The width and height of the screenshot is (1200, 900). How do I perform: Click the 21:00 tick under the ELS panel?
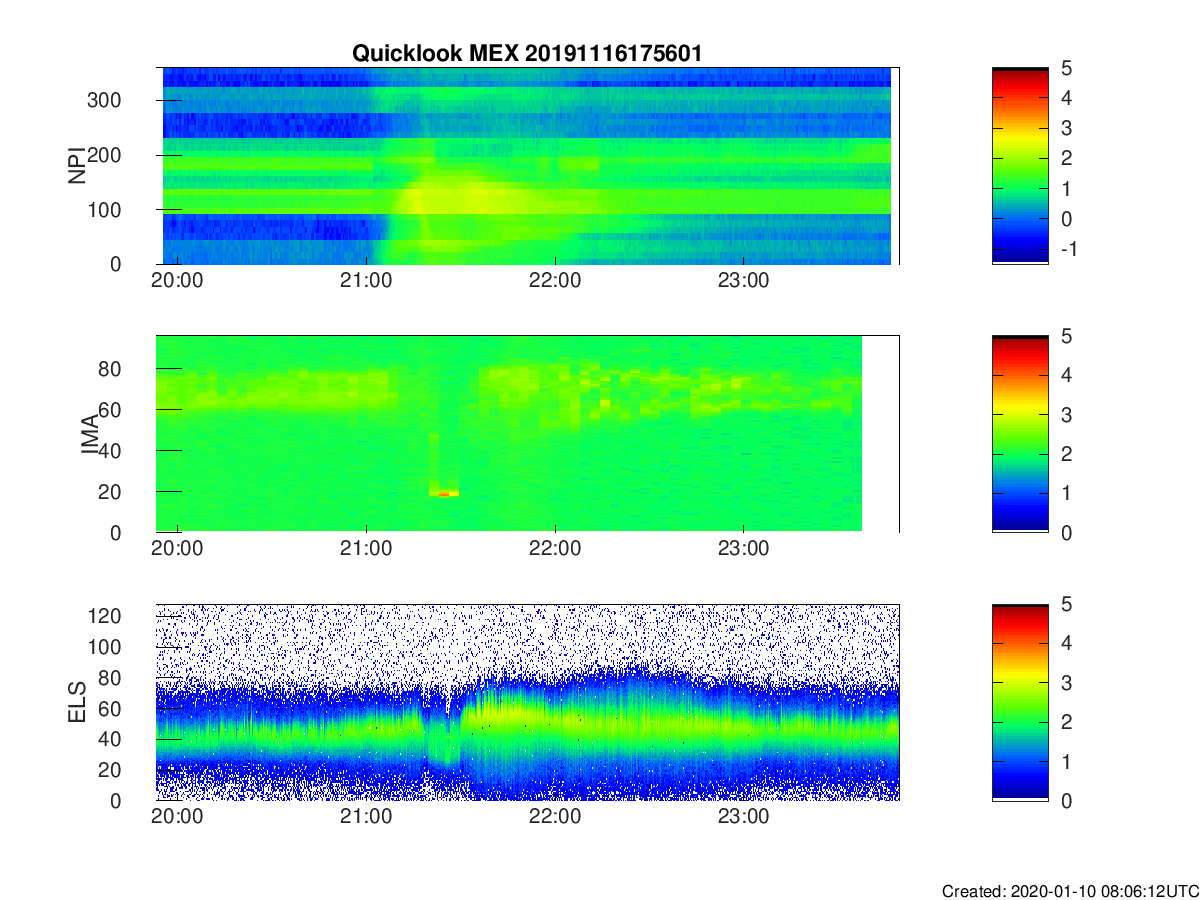point(366,817)
